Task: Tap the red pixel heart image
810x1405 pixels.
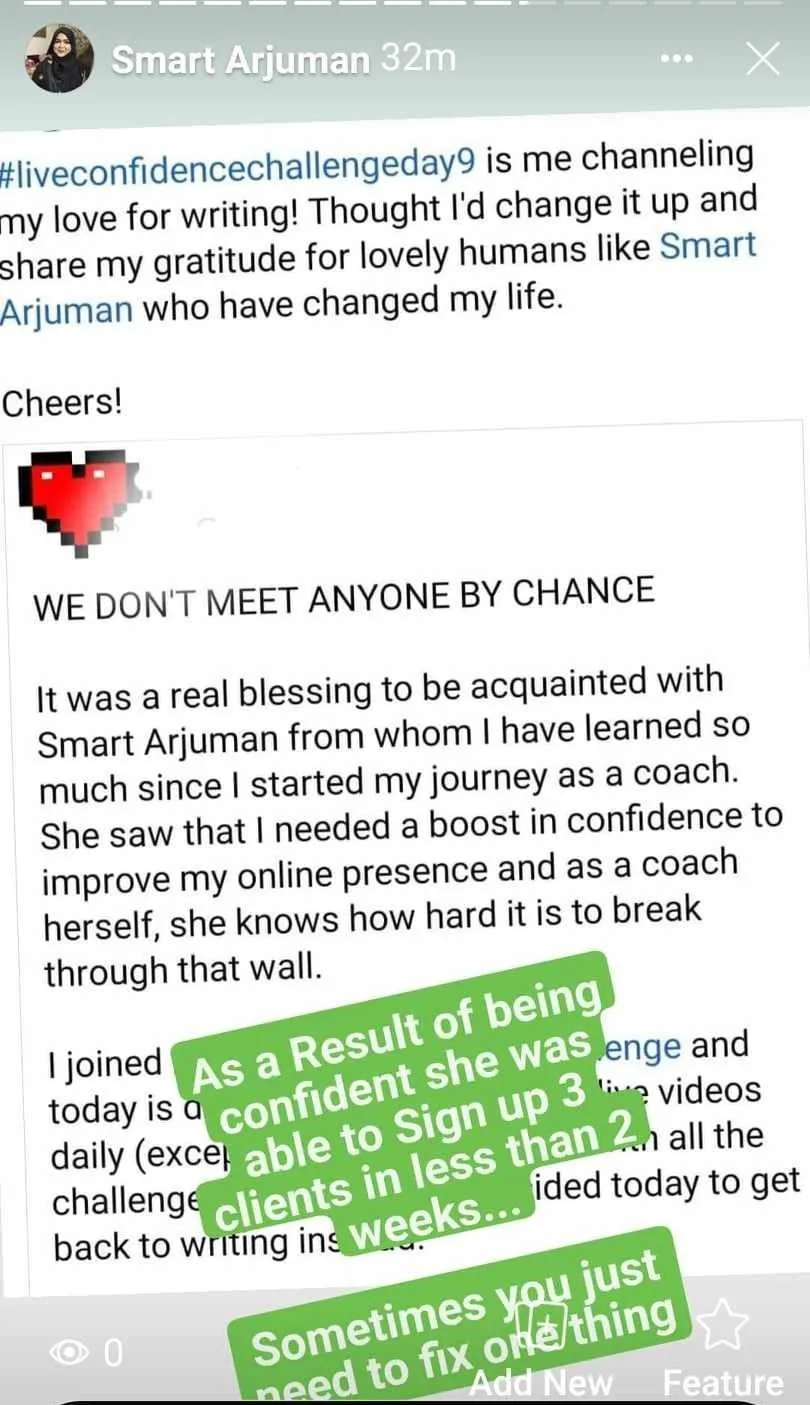Action: tap(84, 503)
